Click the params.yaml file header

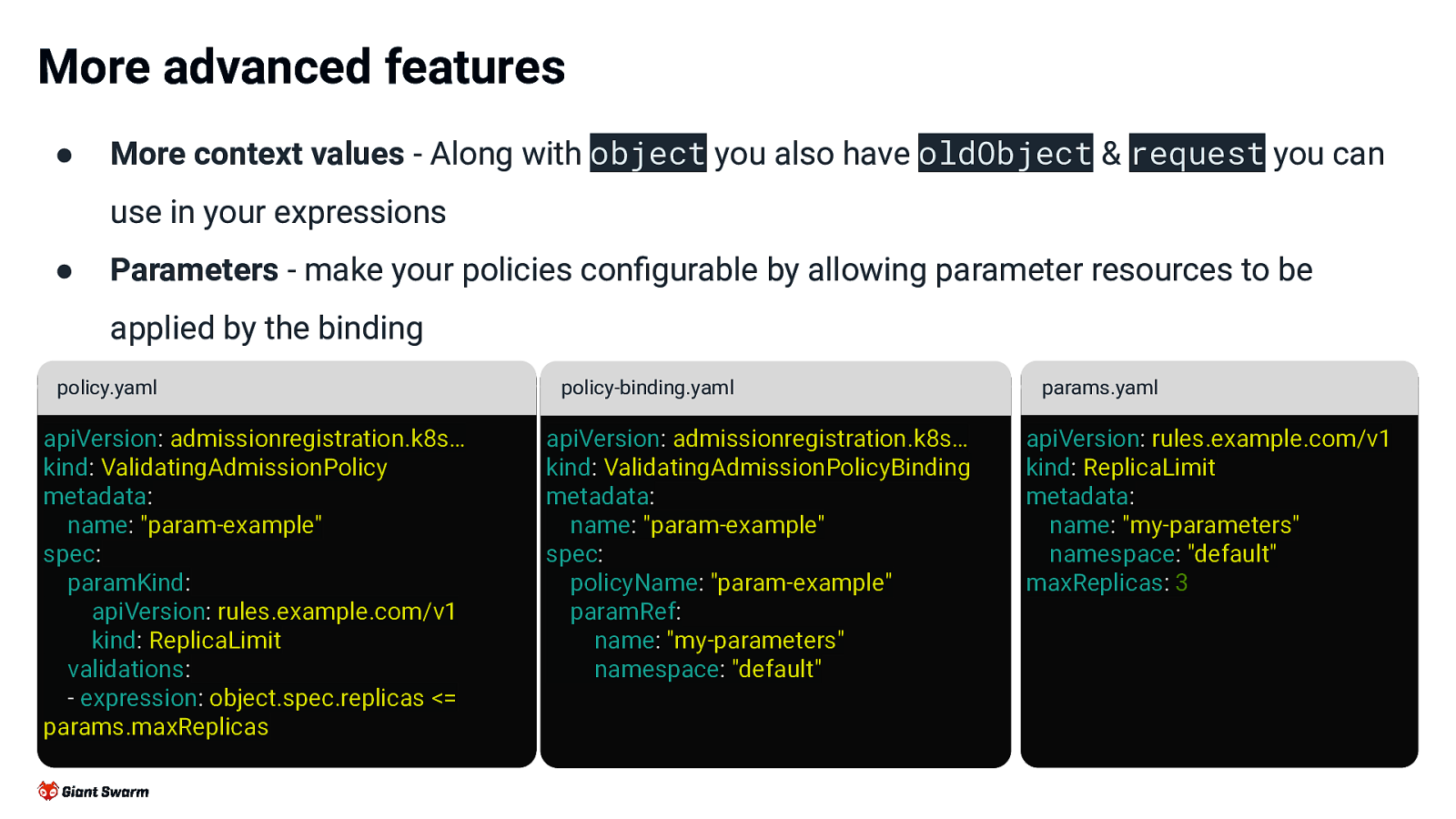[x=1219, y=389]
